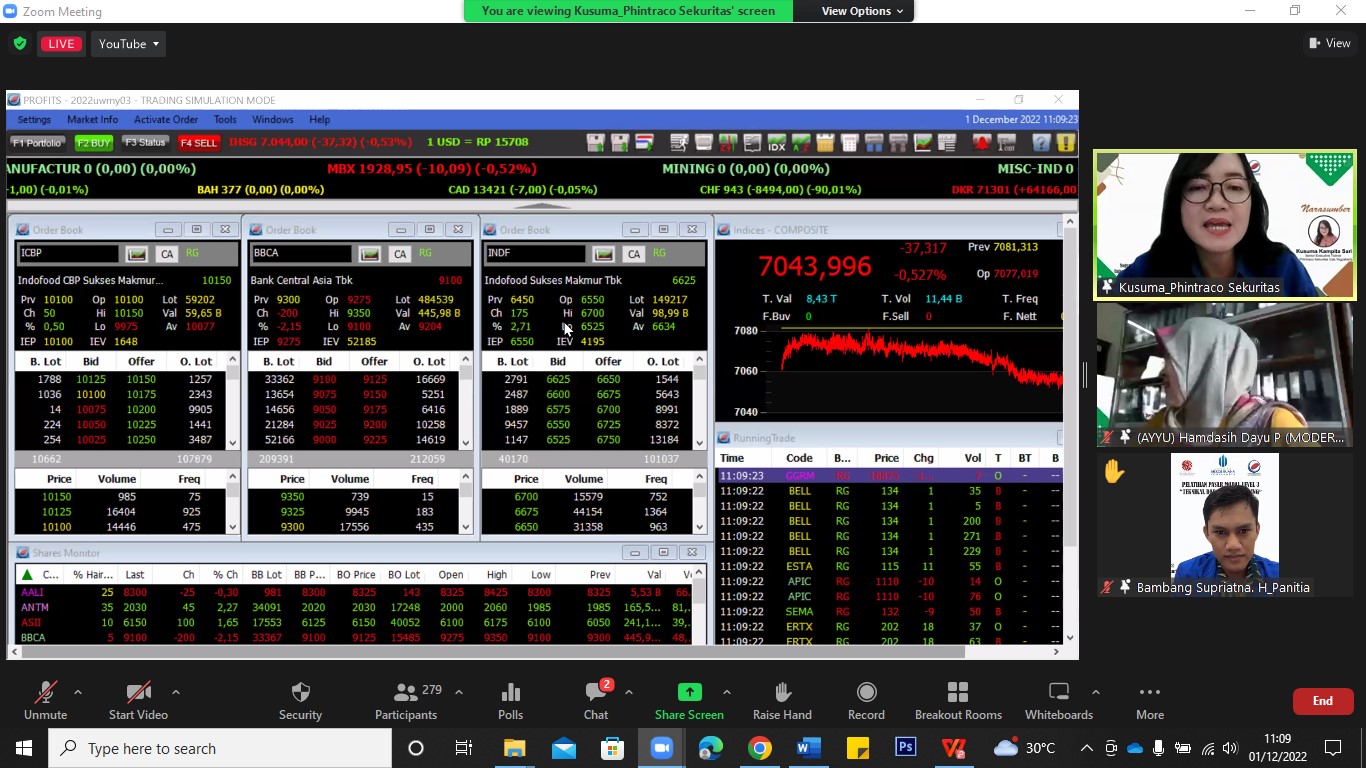Open chart icon in INDF order book

pos(603,254)
